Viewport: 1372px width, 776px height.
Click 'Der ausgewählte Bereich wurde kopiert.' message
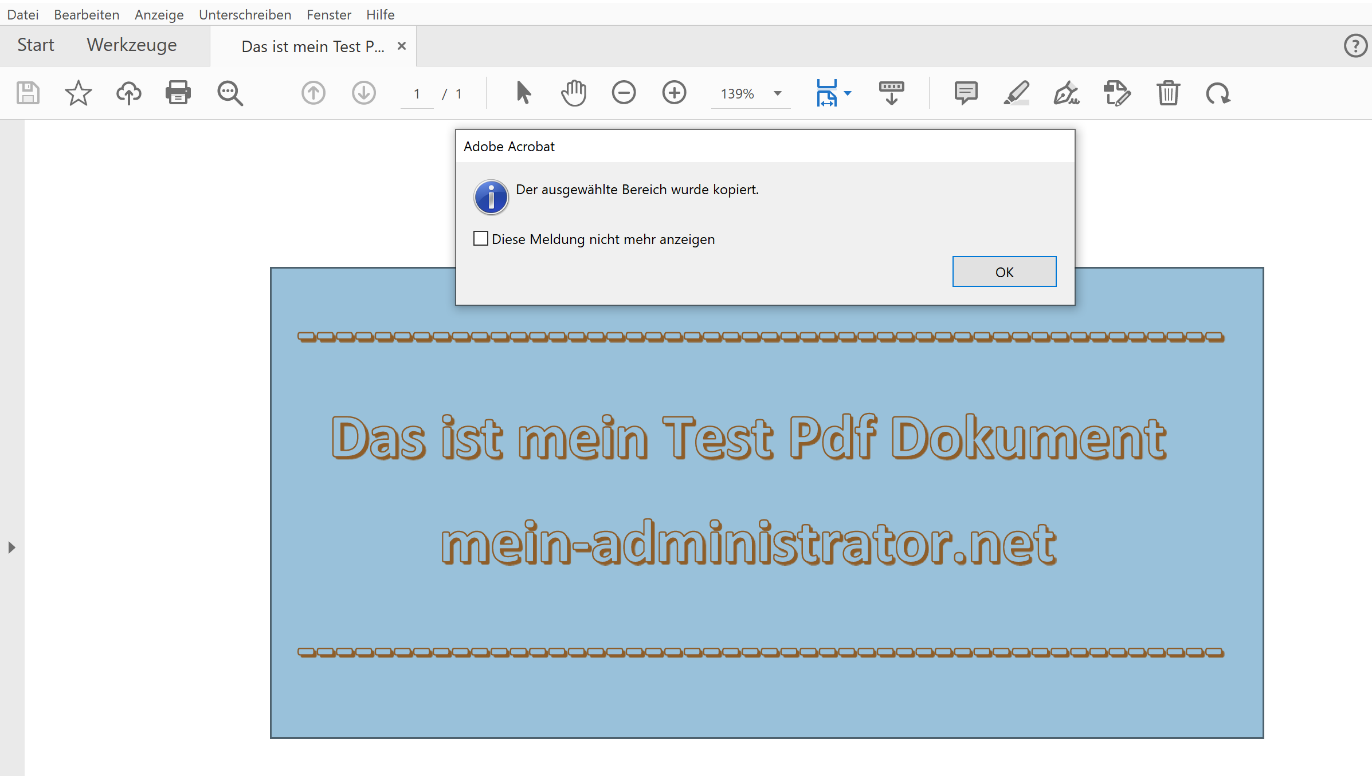click(x=637, y=189)
